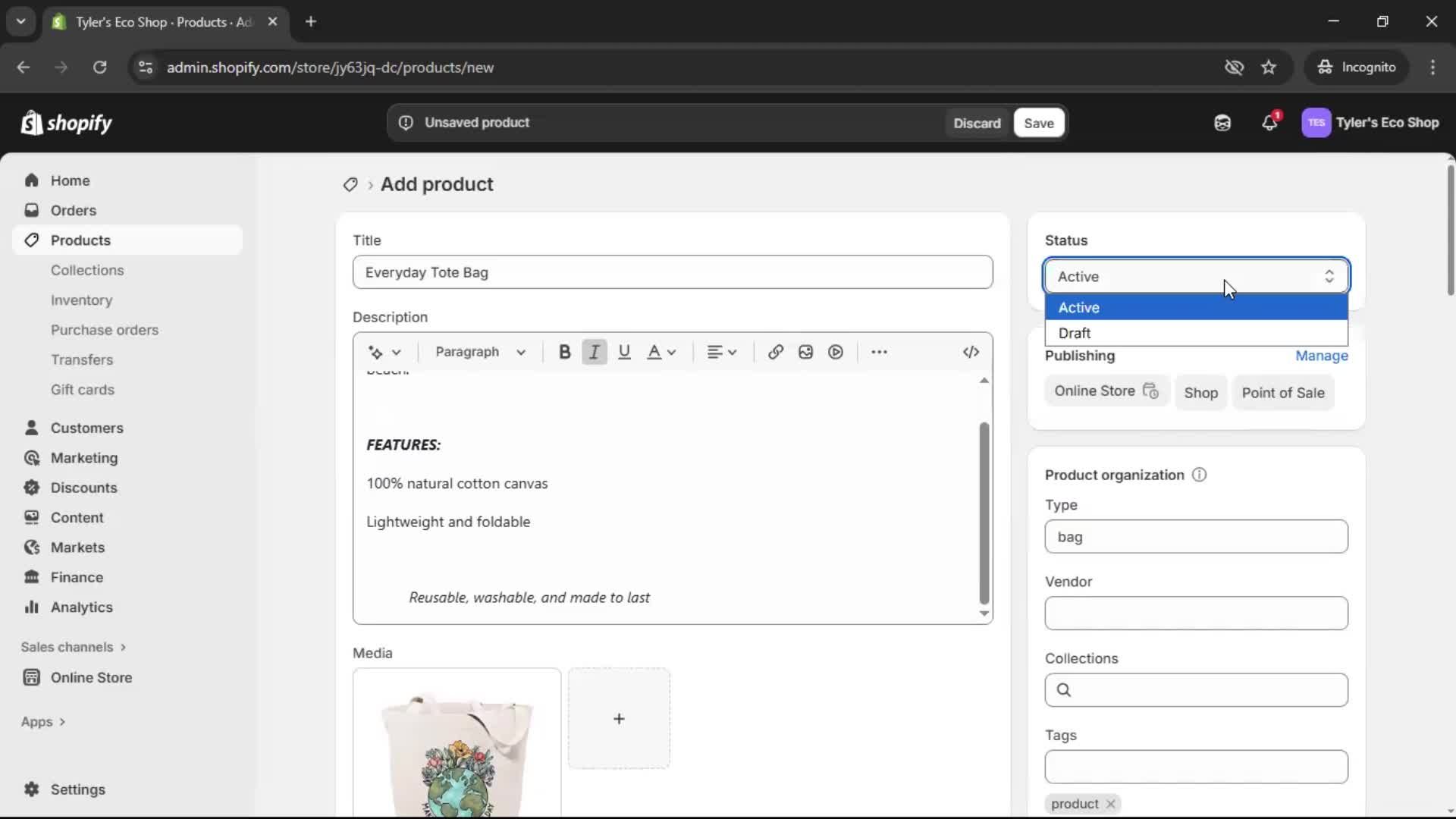Viewport: 1456px width, 819px height.
Task: Insert an image into the description
Action: tap(805, 351)
